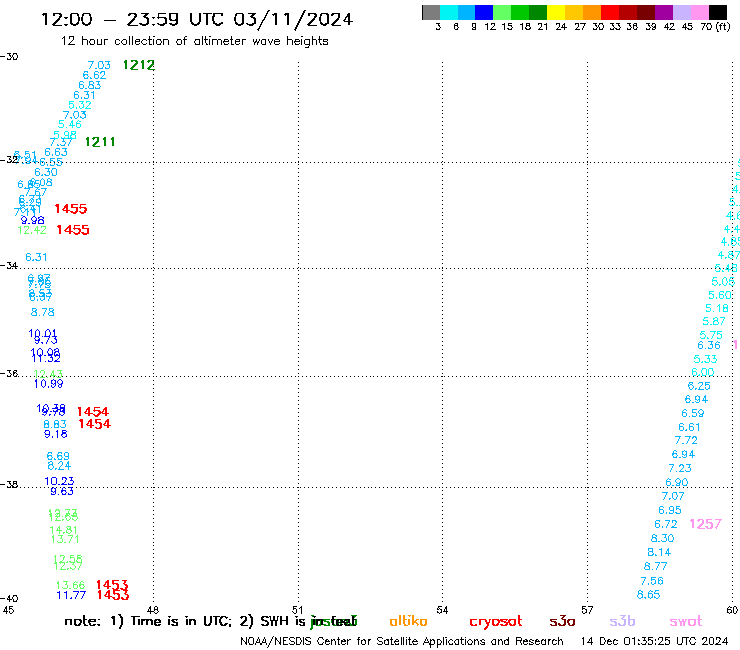The width and height of the screenshot is (740, 650).
Task: Click the blue wave height '9.18'
Action: [x=56, y=434]
